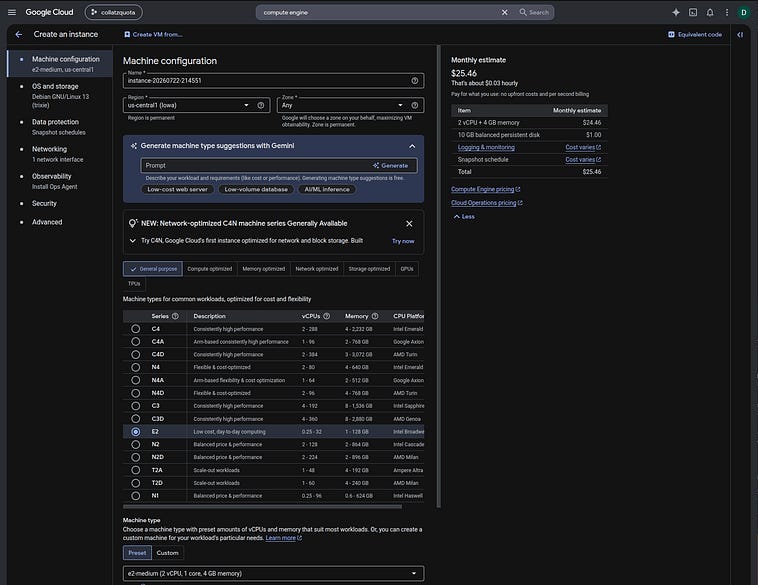Click Create VM from... link
This screenshot has height=585, width=758.
click(x=153, y=34)
